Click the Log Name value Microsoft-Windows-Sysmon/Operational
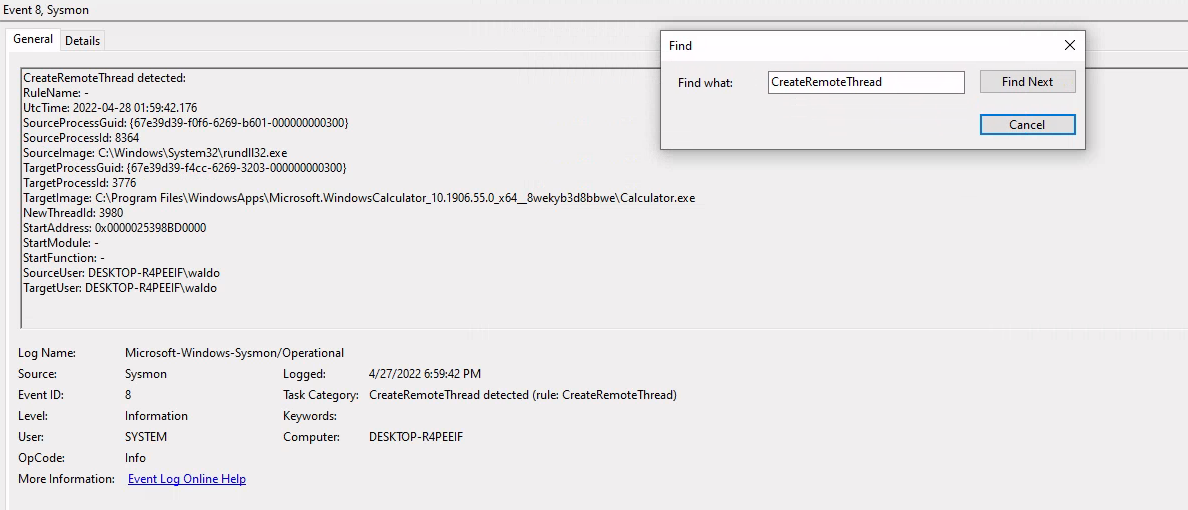 point(234,353)
